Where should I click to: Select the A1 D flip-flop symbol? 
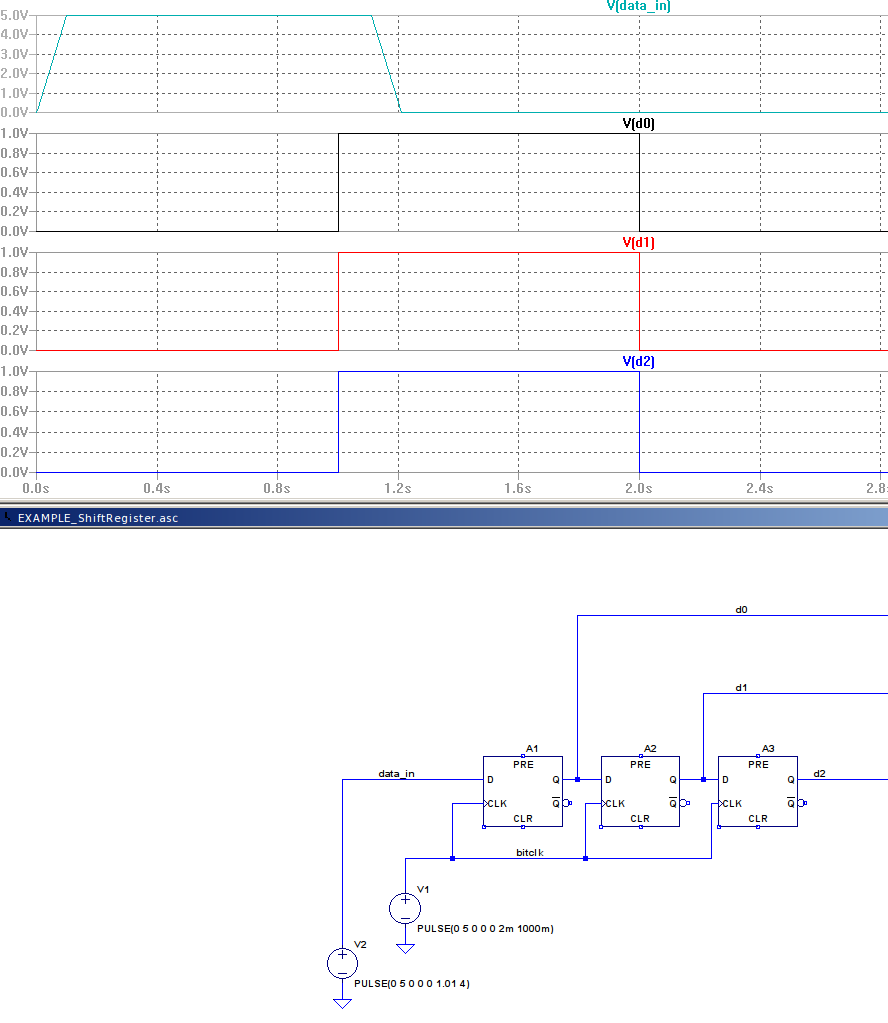pyautogui.click(x=521, y=790)
